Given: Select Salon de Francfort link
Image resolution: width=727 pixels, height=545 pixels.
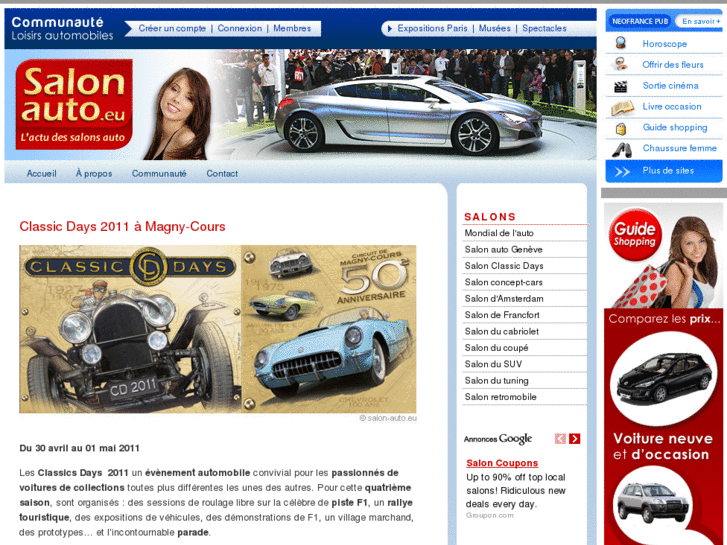Looking at the screenshot, I should 502,315.
